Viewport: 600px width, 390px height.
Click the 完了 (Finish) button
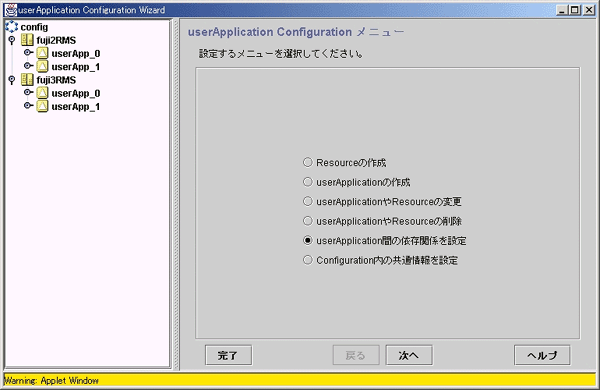(x=228, y=355)
